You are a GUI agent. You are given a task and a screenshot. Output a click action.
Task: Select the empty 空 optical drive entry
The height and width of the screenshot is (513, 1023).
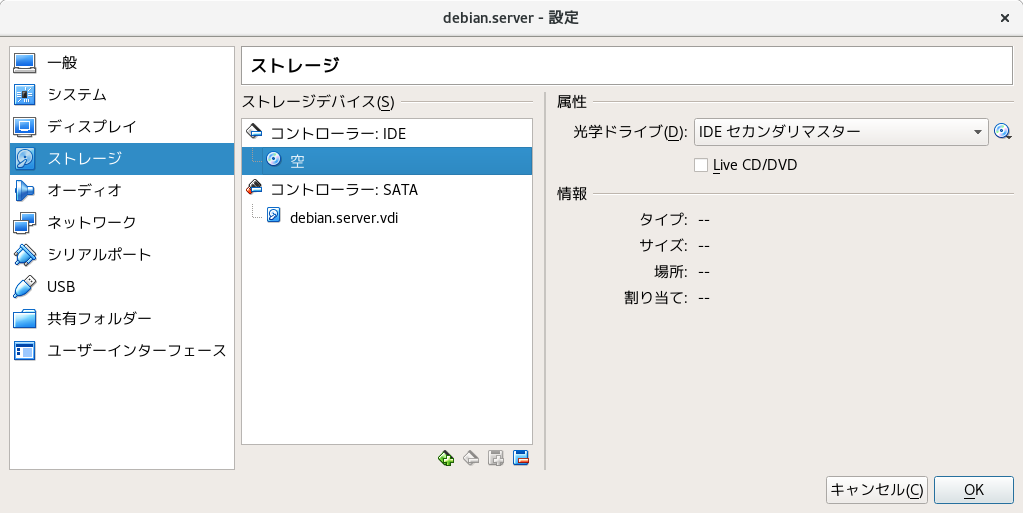coord(387,161)
